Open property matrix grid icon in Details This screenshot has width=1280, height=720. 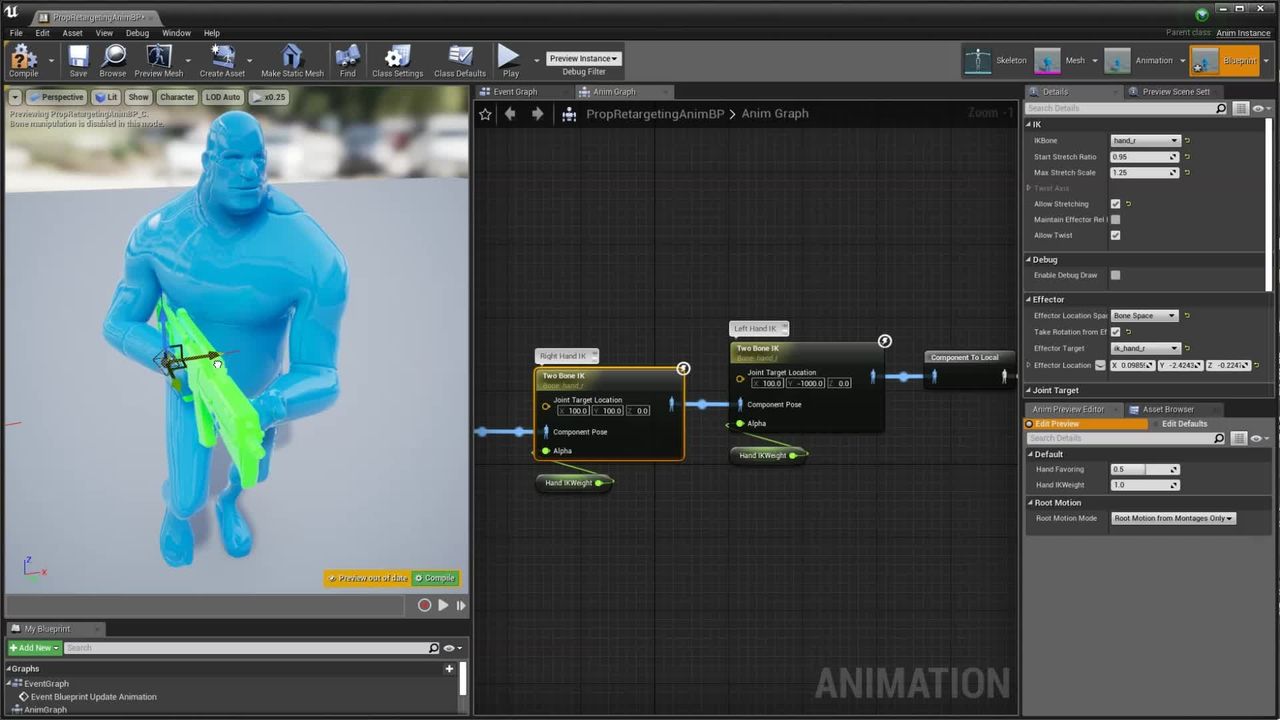click(1240, 108)
